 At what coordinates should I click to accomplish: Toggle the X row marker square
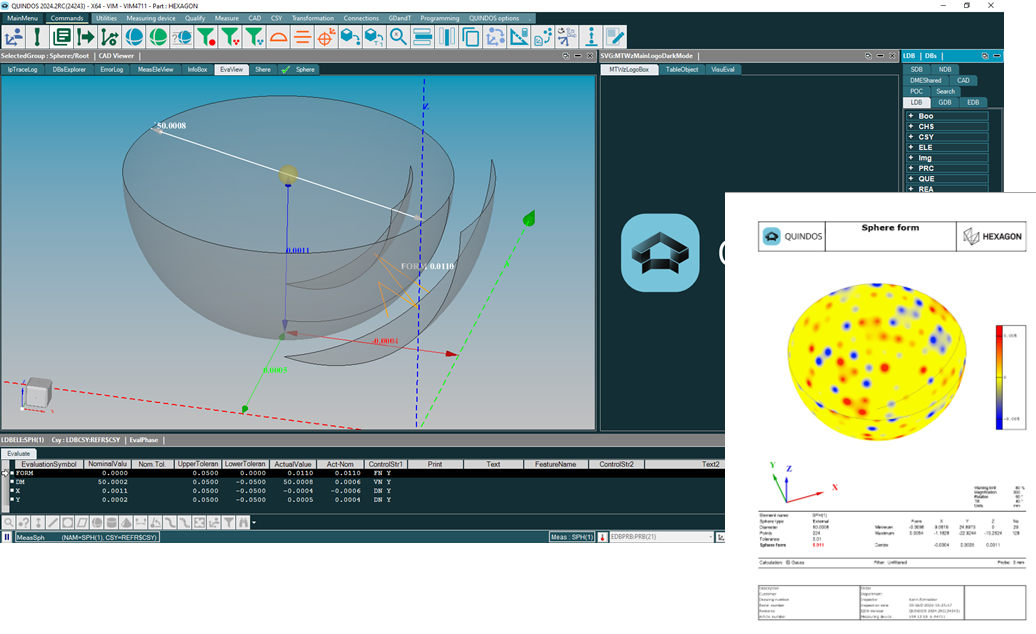pyautogui.click(x=12, y=491)
